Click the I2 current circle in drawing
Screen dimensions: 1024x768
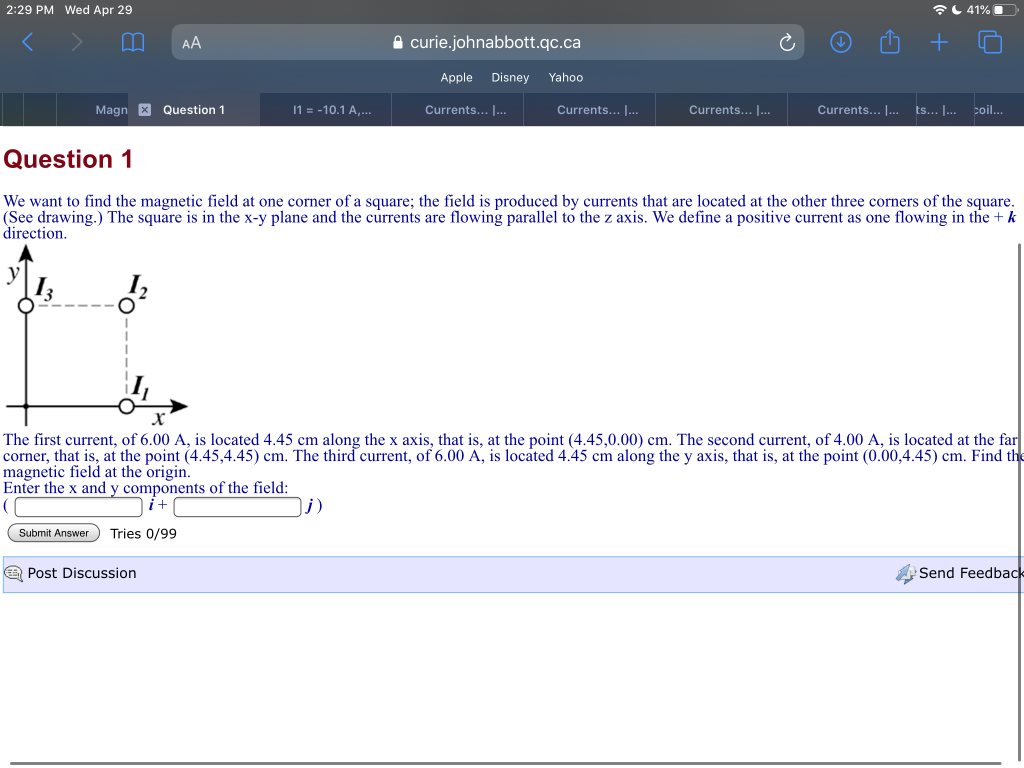tap(127, 306)
